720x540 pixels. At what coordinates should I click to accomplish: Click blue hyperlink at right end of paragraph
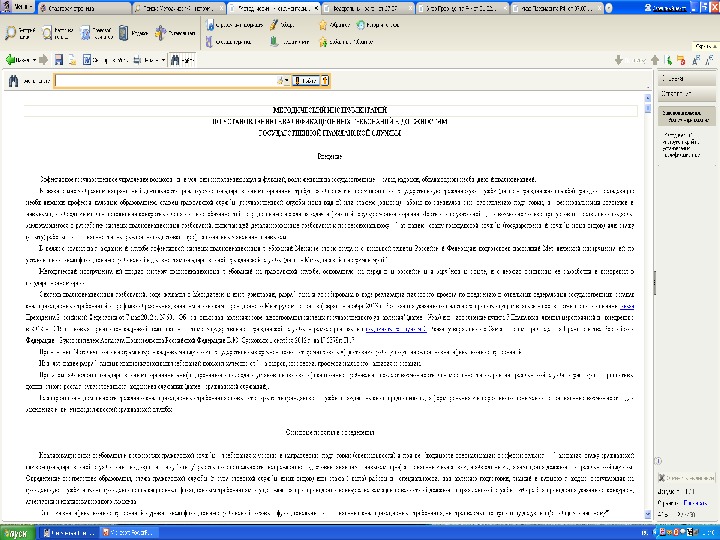tap(627, 306)
